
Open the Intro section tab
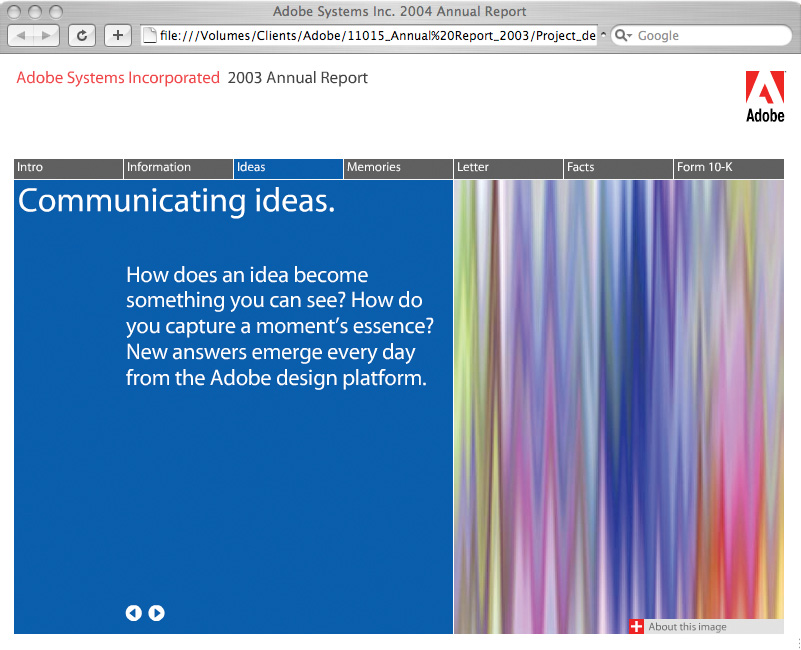click(68, 168)
